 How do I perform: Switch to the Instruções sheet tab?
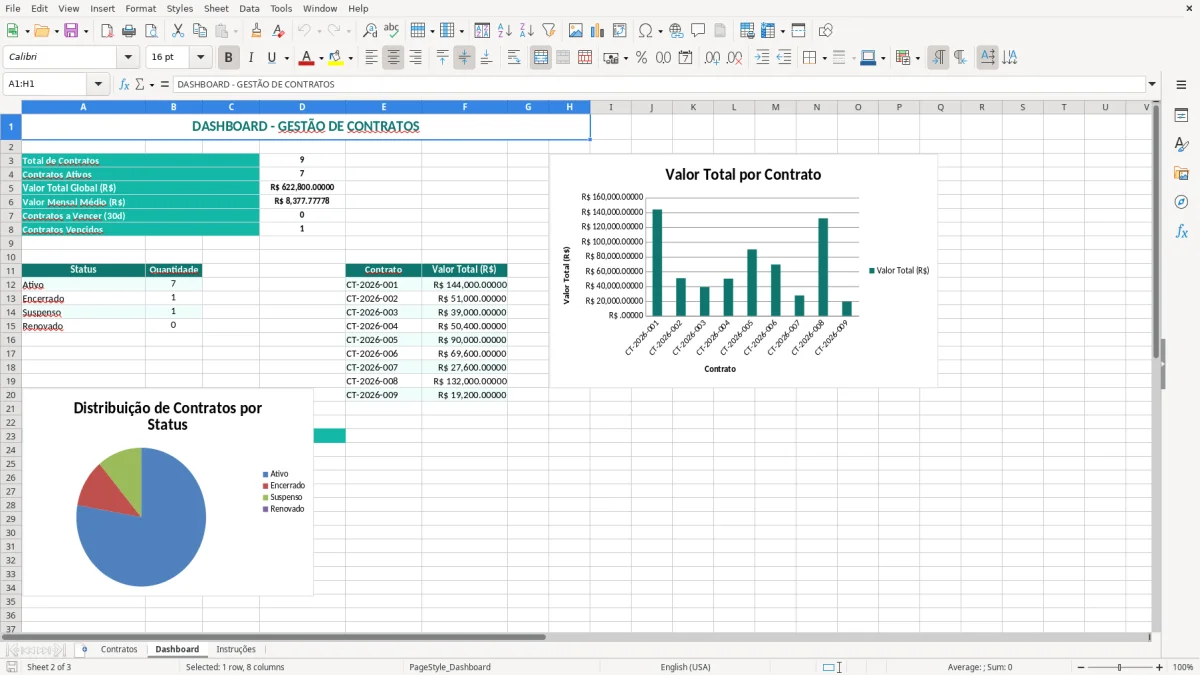click(x=236, y=650)
